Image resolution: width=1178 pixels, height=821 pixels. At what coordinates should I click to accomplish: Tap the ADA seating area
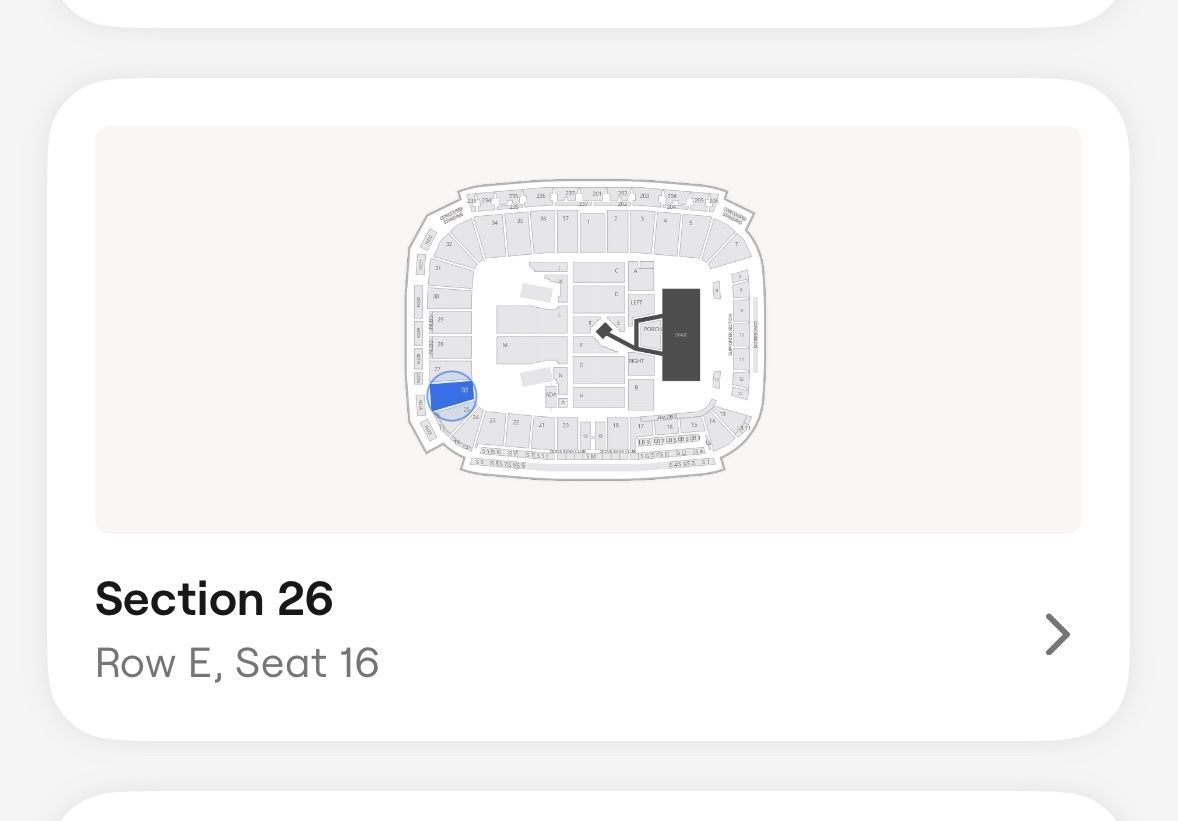pos(551,395)
